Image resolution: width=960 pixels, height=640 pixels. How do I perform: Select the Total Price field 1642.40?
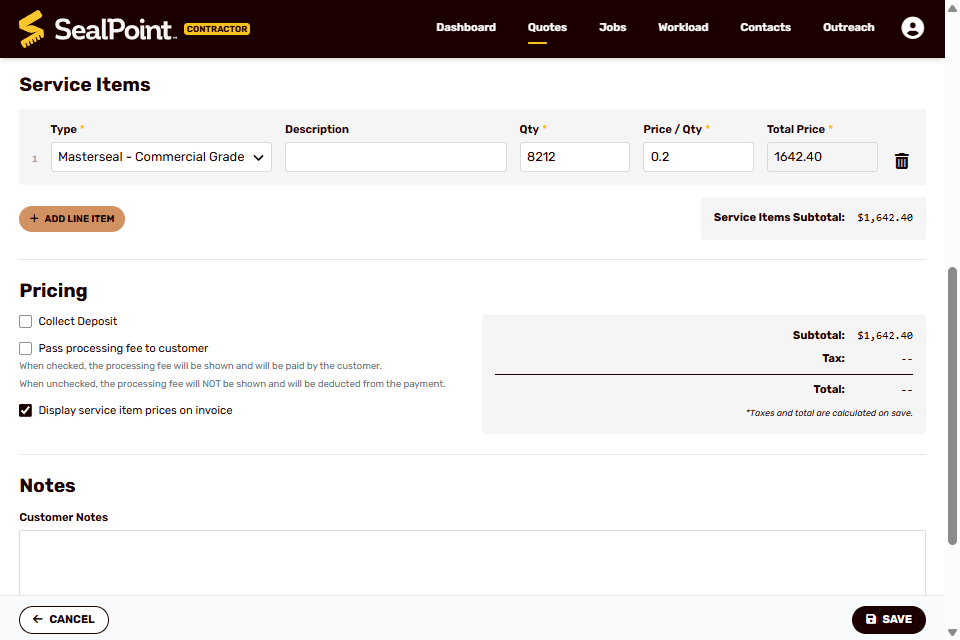click(822, 157)
